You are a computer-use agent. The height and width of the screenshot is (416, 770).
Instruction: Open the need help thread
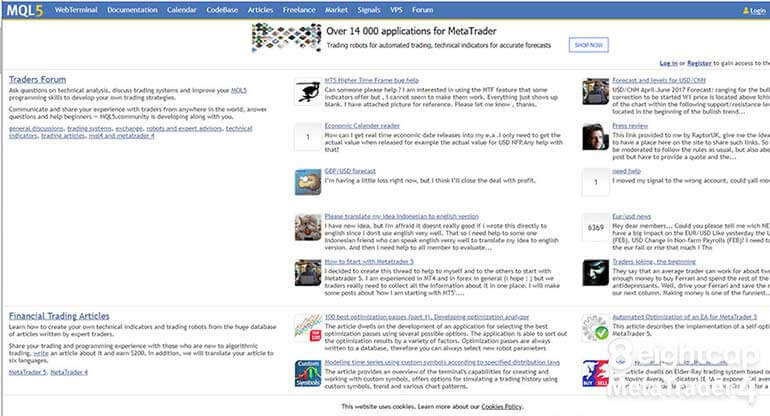(x=627, y=171)
